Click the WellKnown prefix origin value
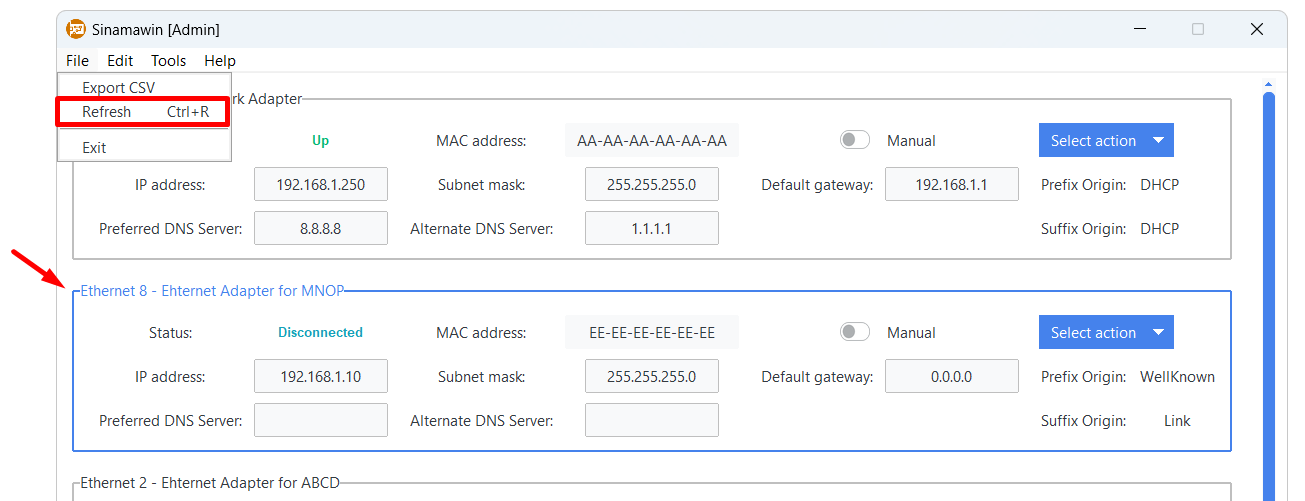 click(1177, 377)
